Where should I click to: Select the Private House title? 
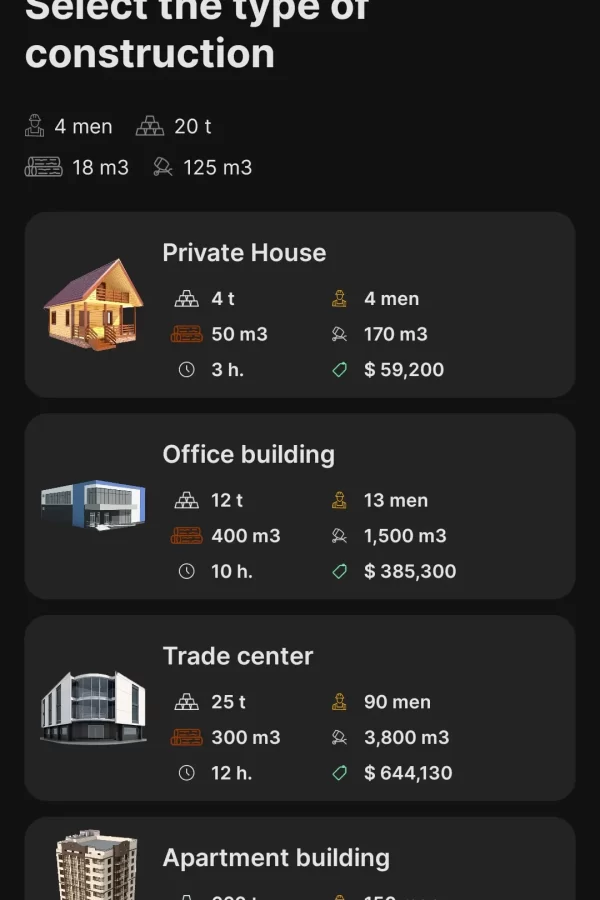[x=244, y=253]
